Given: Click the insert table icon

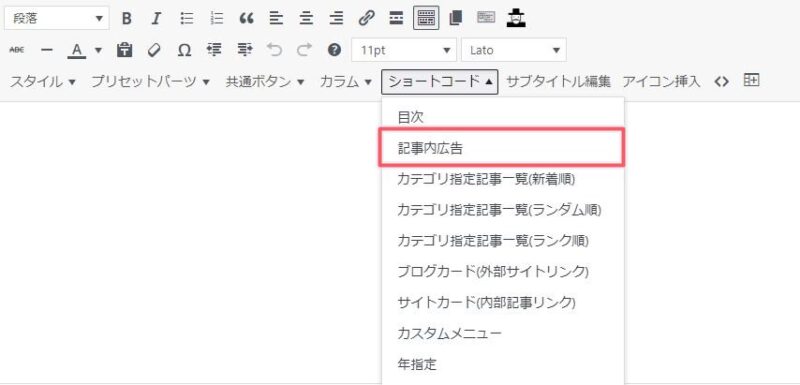Looking at the screenshot, I should pyautogui.click(x=751, y=80).
